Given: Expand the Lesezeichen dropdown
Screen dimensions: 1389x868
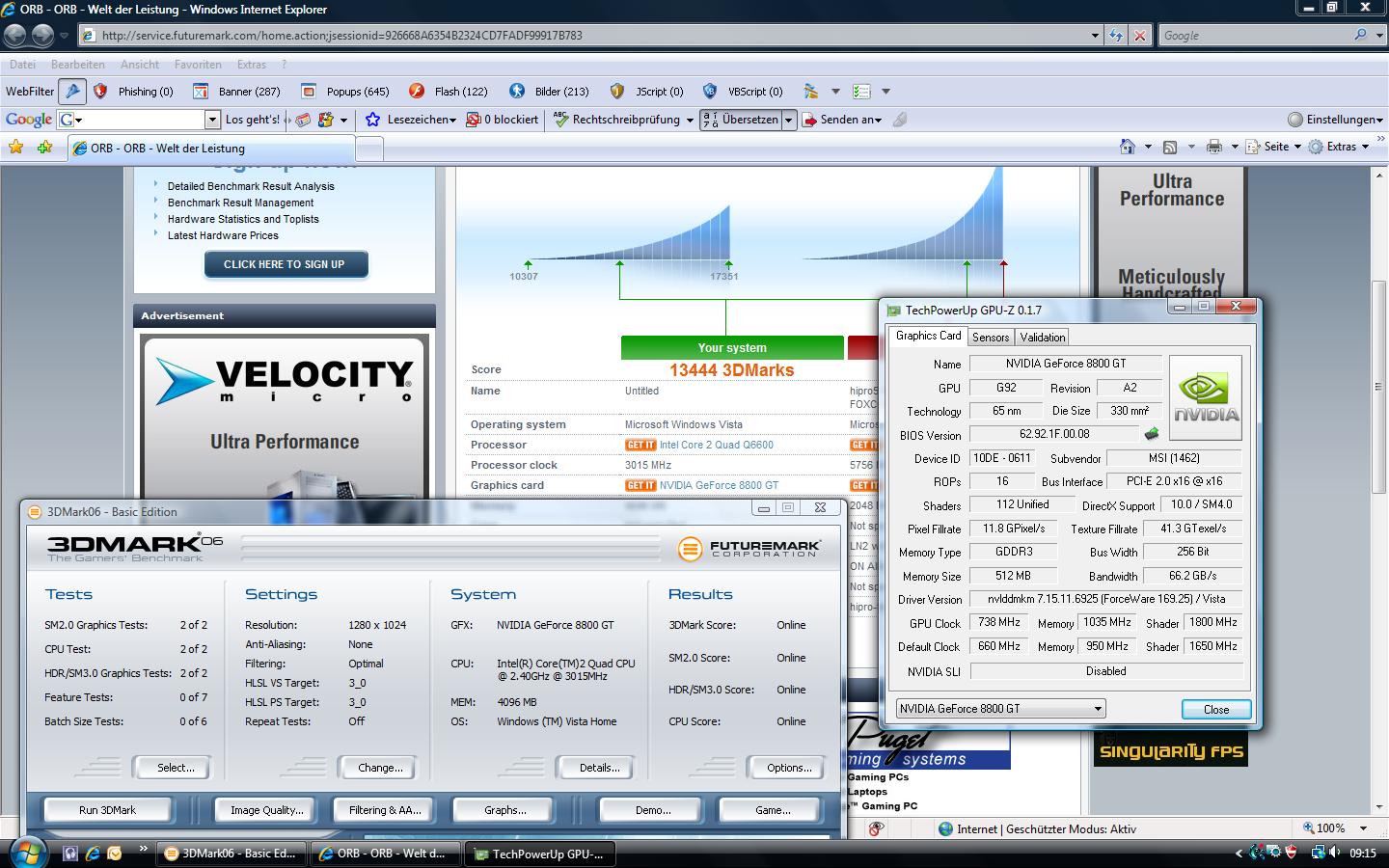Looking at the screenshot, I should tap(451, 121).
